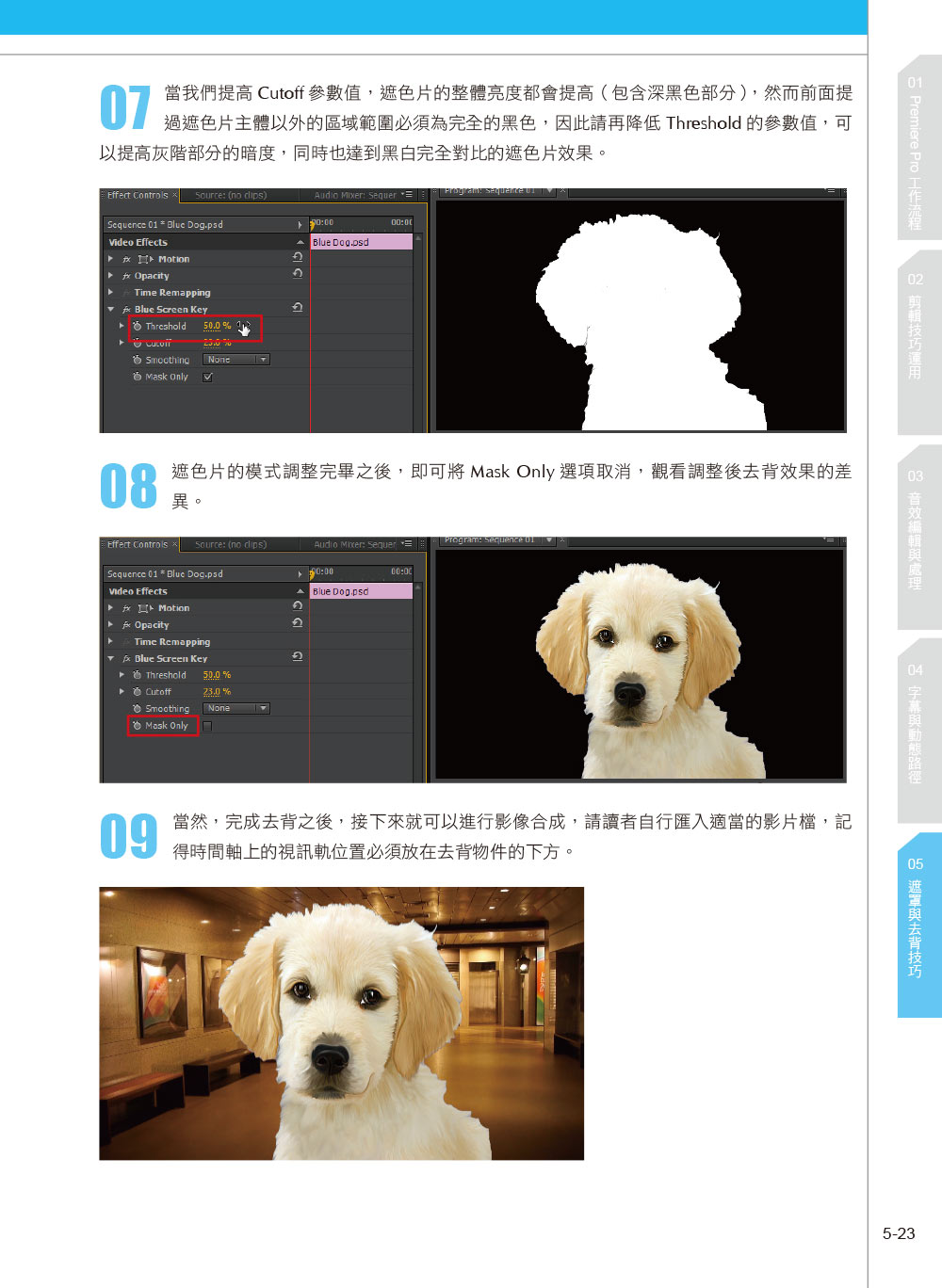Reset Motion effect in step 08 panel
Screen dimensions: 942x1288
pos(298,606)
